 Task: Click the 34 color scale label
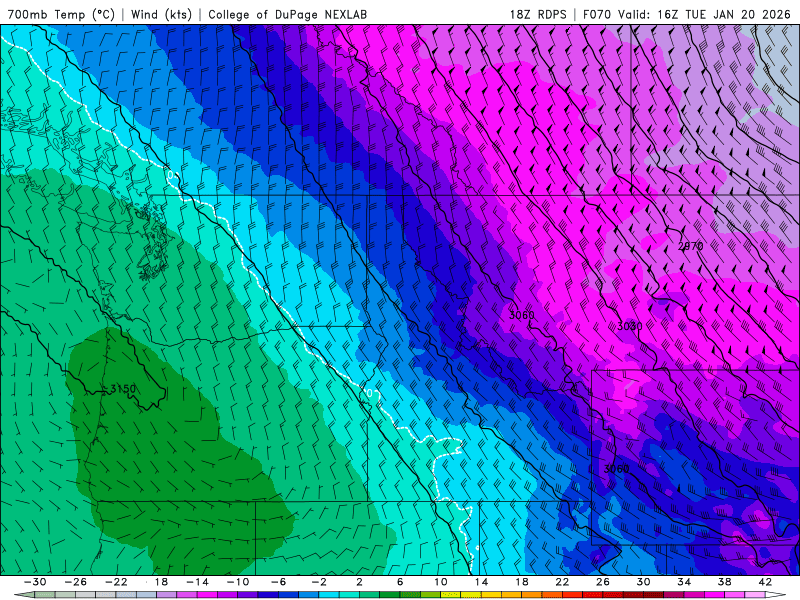(x=684, y=582)
